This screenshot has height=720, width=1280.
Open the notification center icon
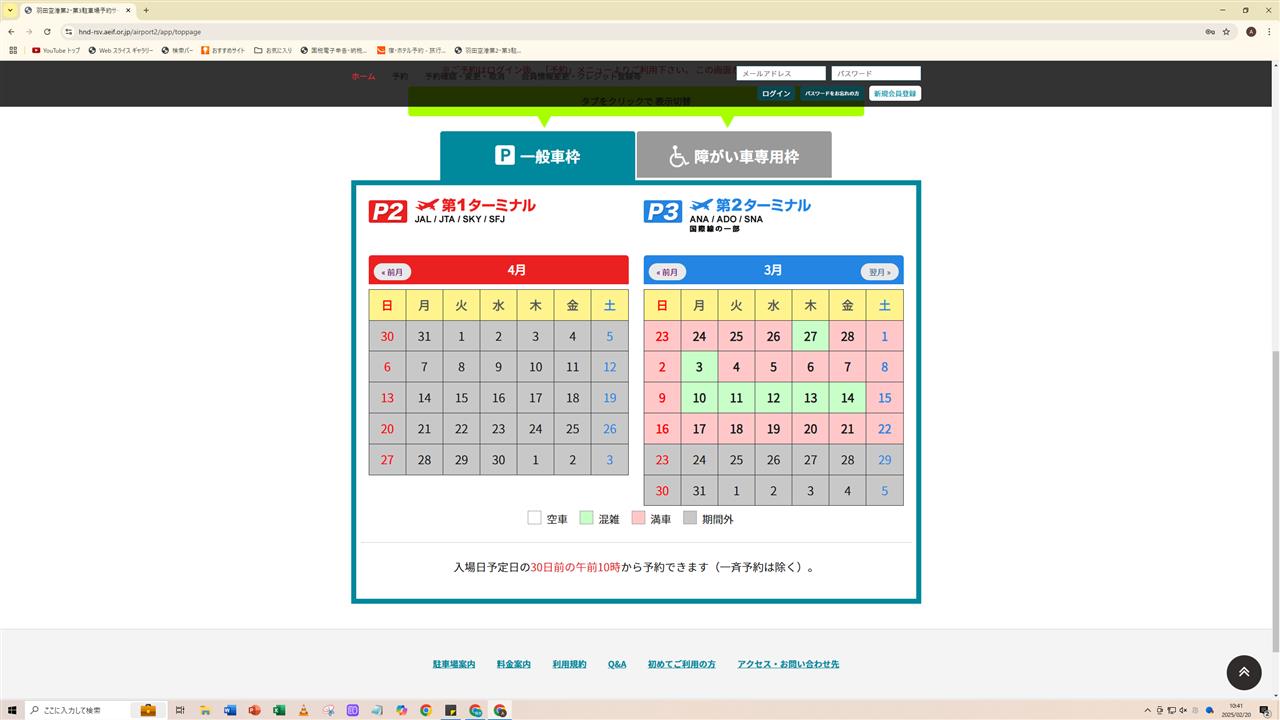click(x=1264, y=710)
